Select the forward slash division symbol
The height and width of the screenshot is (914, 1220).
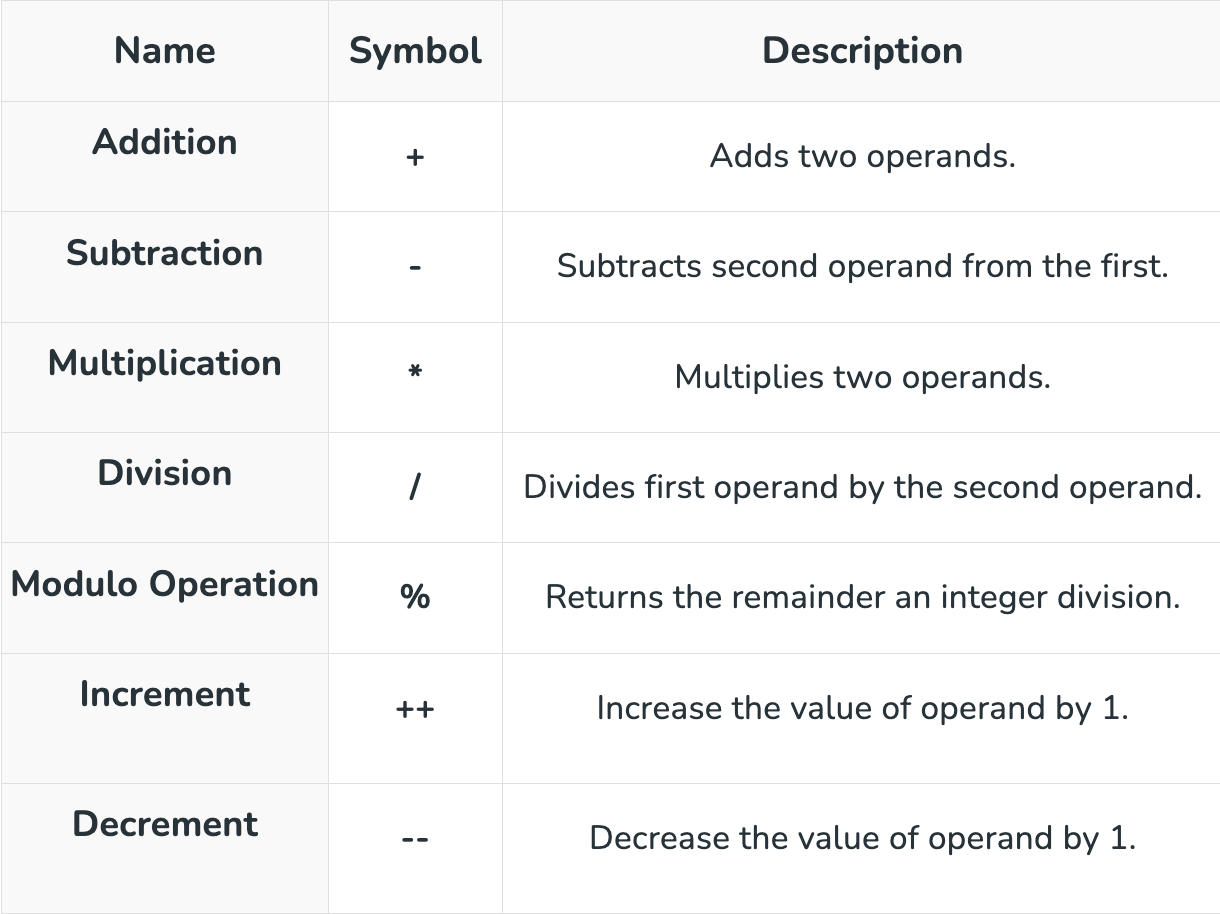tap(415, 488)
